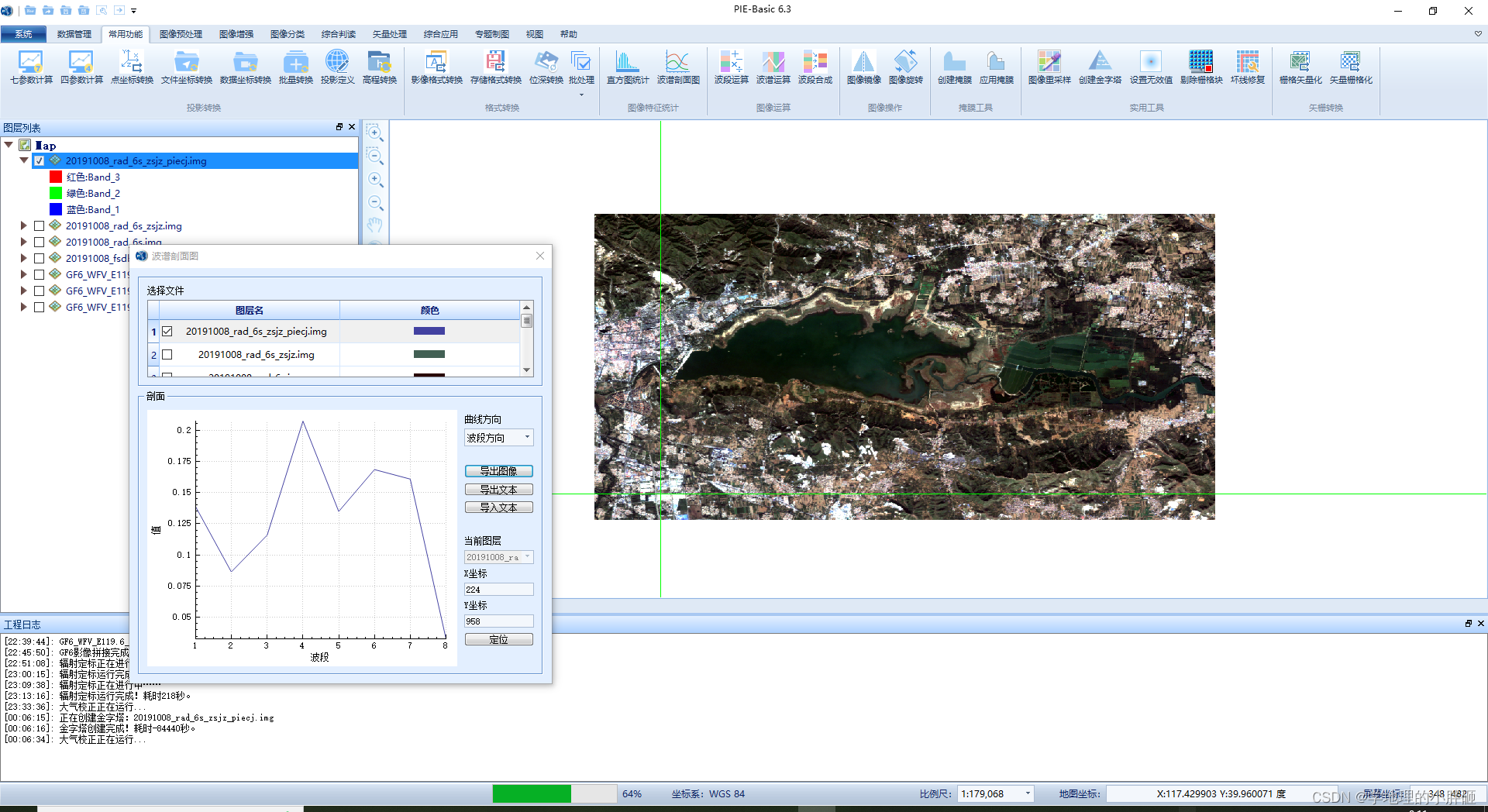Open the 七参数计算 tool
Viewport: 1488px width, 812px height.
point(31,67)
